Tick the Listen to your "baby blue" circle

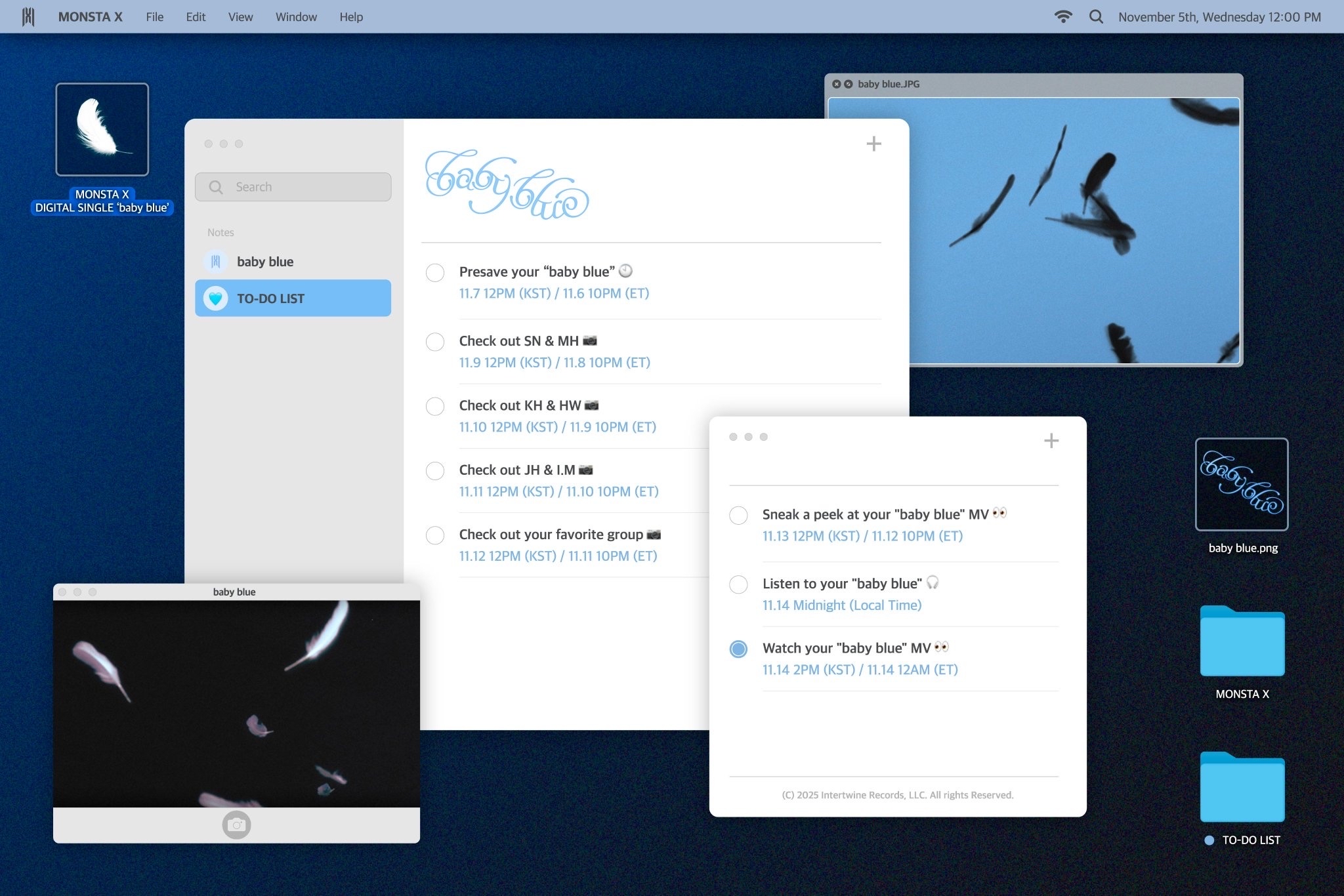tap(738, 584)
